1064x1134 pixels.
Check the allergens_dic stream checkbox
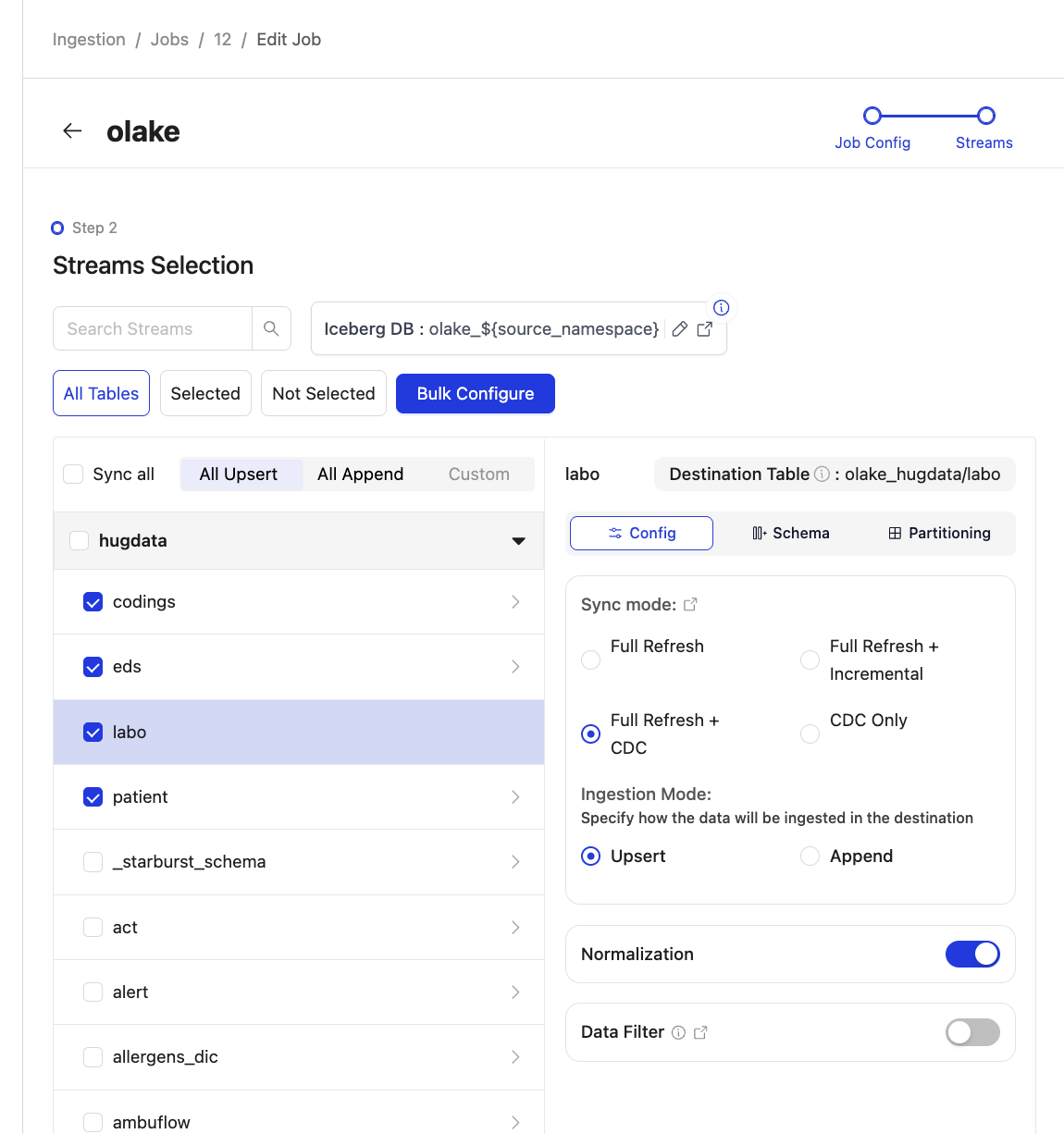(93, 1057)
